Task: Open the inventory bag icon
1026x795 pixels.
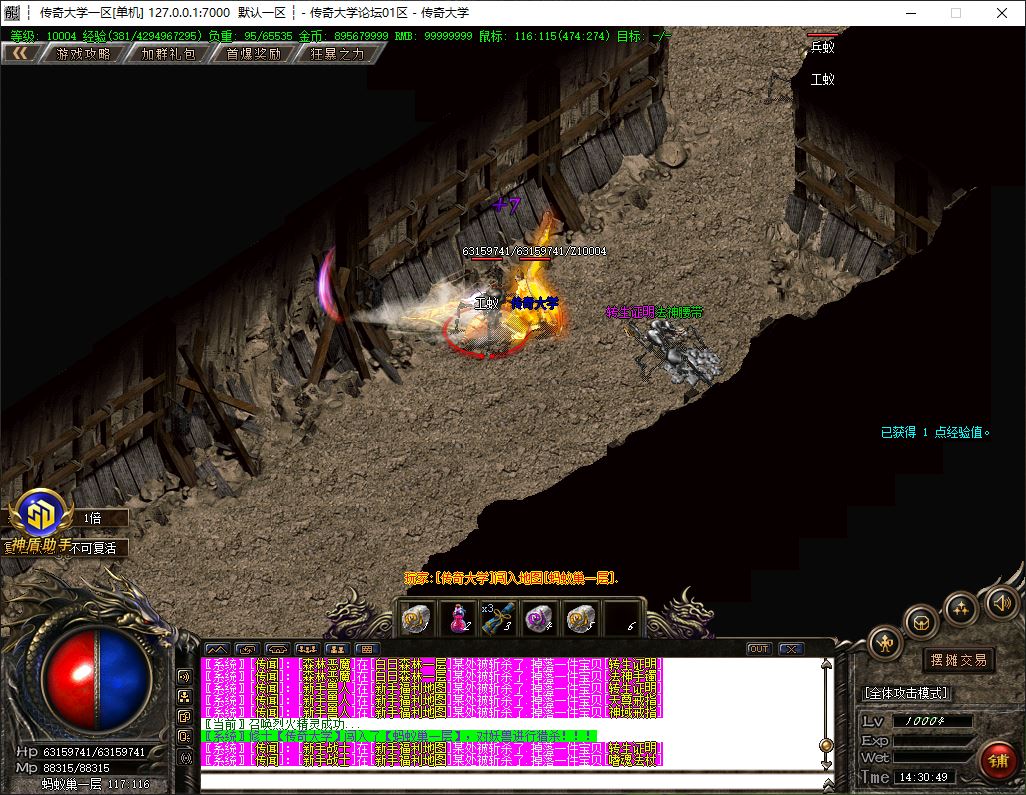Action: point(921,622)
